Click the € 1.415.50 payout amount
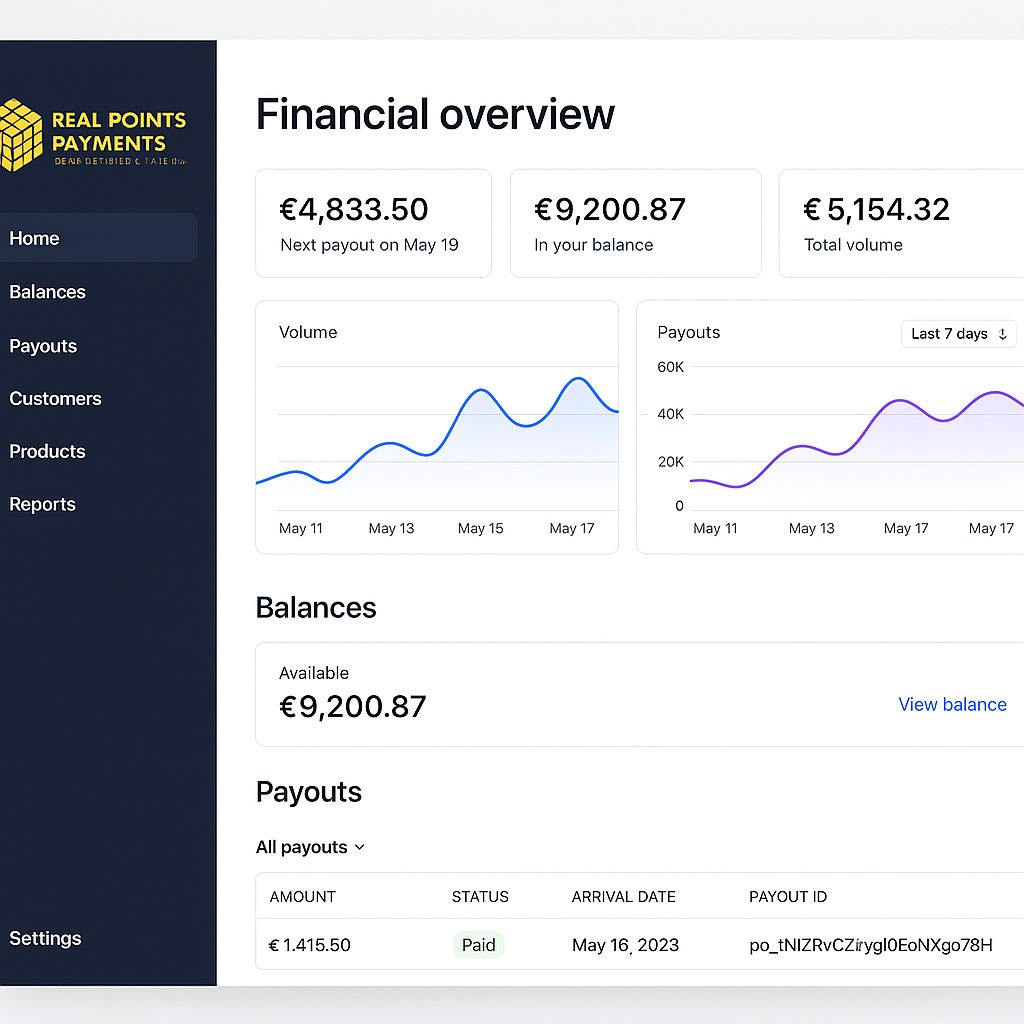The image size is (1024, 1024). [x=310, y=945]
